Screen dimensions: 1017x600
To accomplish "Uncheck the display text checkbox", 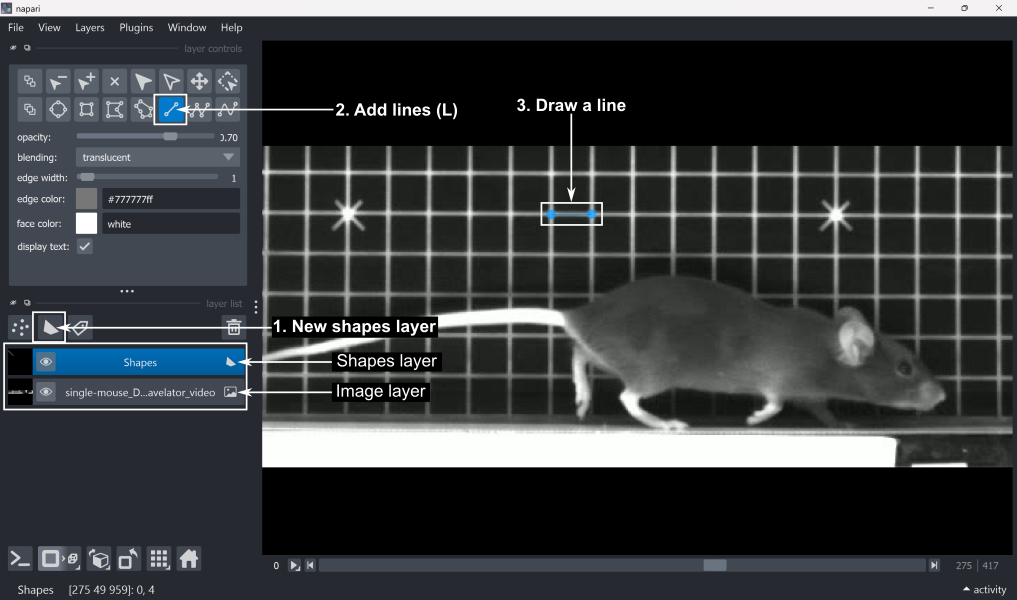I will (86, 246).
